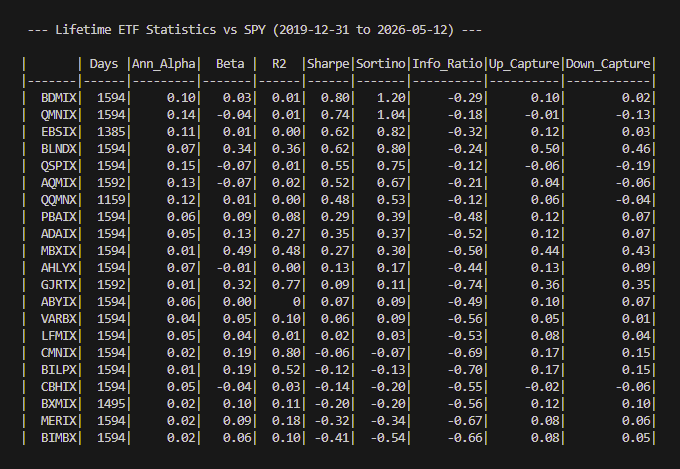Click GJRTX Info_Ratio value -0.74
Screen dimensions: 680x469
tap(465, 285)
